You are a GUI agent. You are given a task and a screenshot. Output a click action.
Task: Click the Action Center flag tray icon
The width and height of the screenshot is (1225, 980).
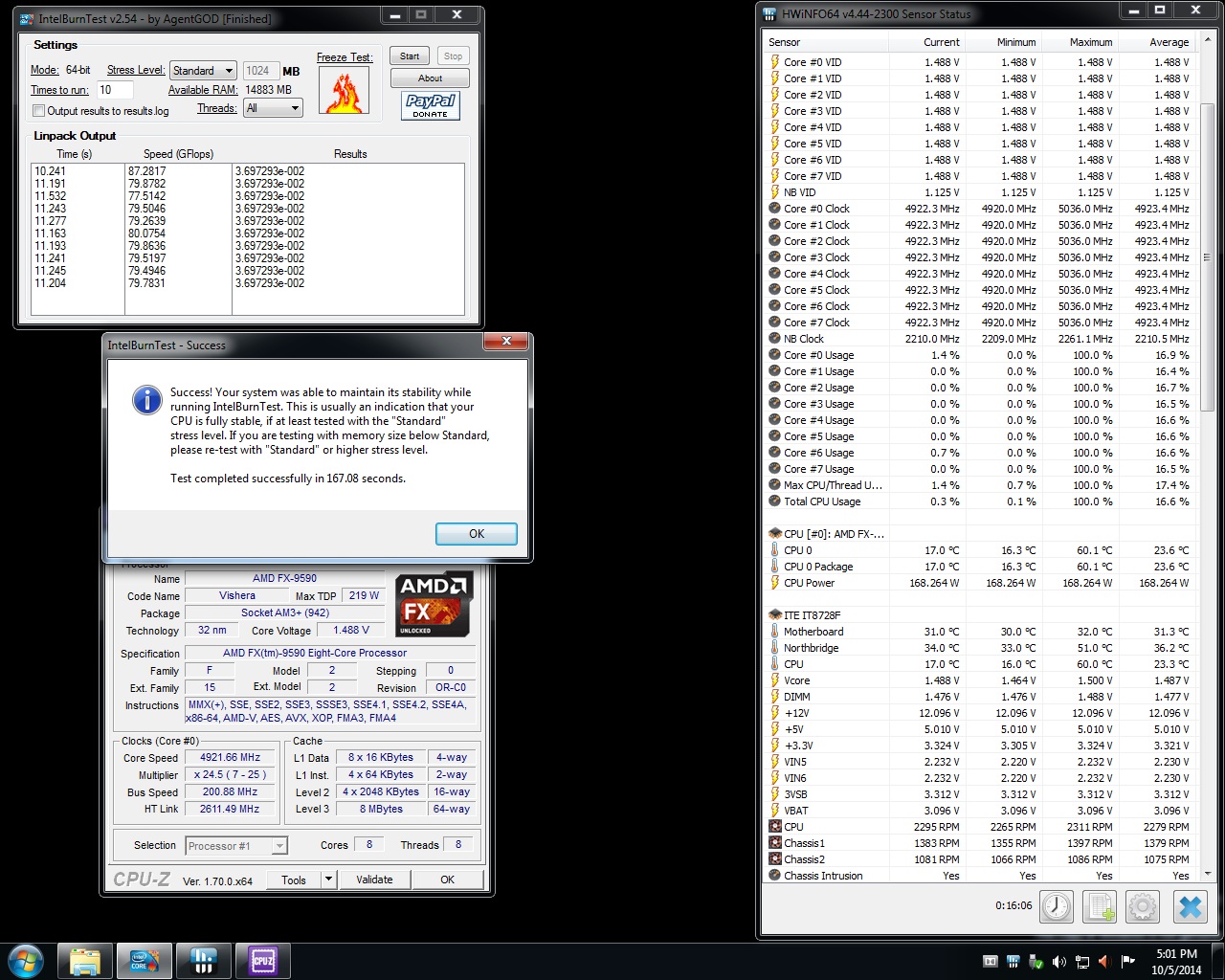(x=1127, y=962)
